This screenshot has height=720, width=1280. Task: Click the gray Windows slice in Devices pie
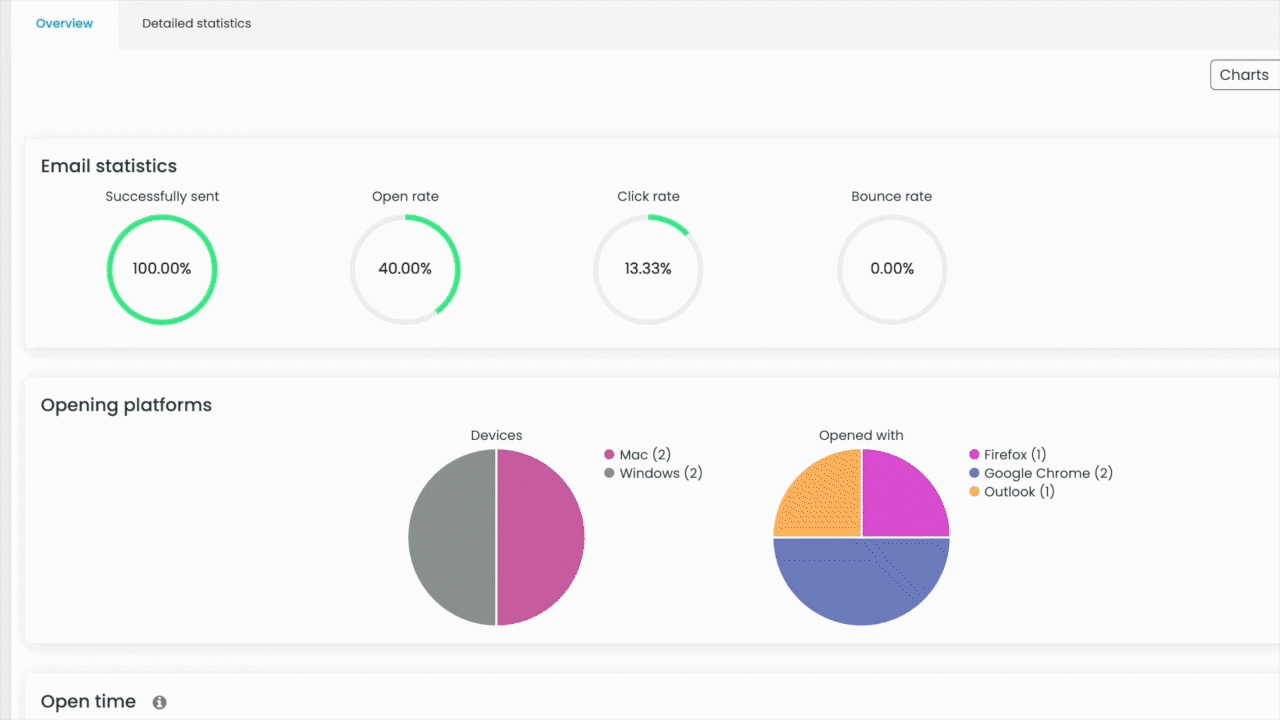(x=452, y=537)
